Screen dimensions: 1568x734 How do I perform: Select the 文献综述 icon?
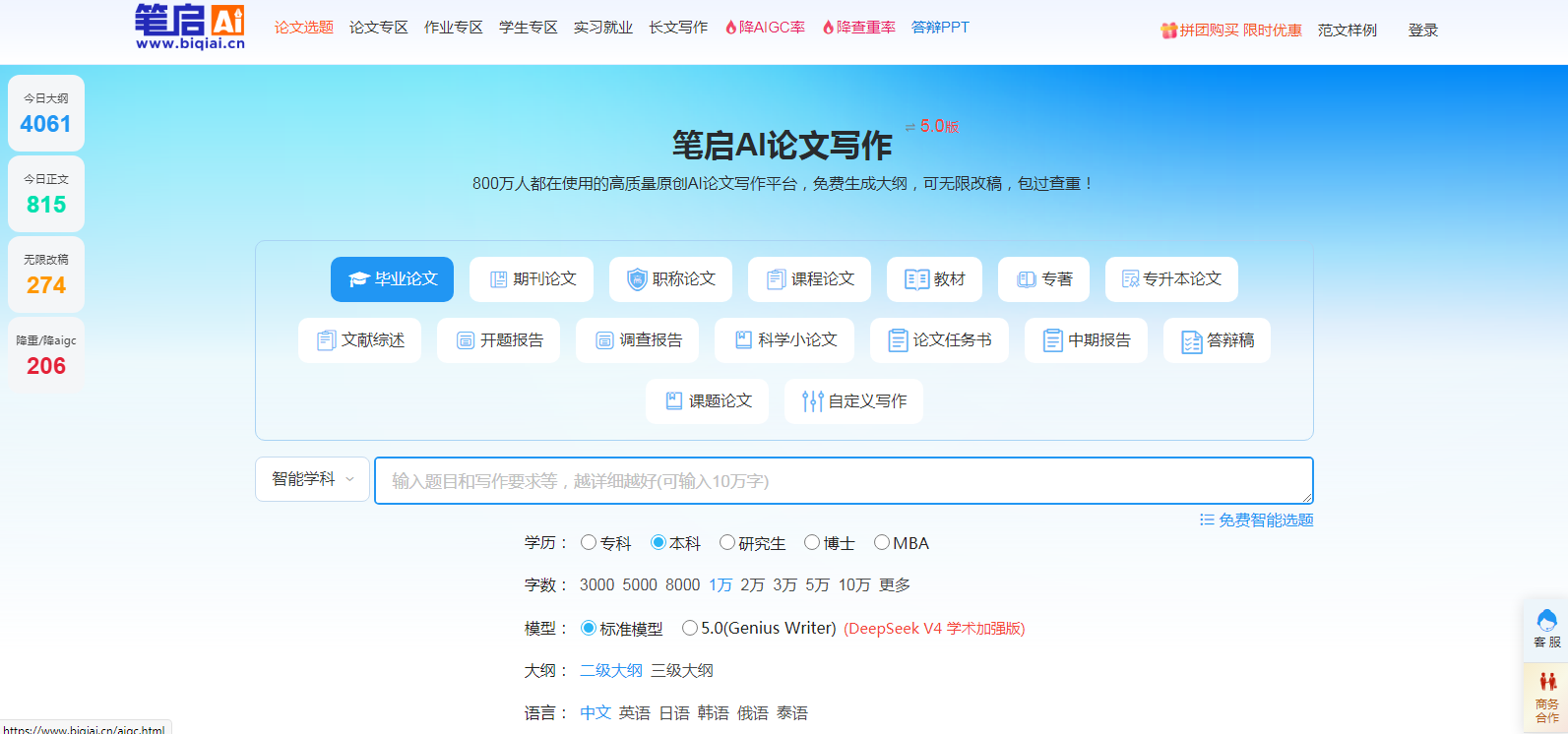[327, 340]
